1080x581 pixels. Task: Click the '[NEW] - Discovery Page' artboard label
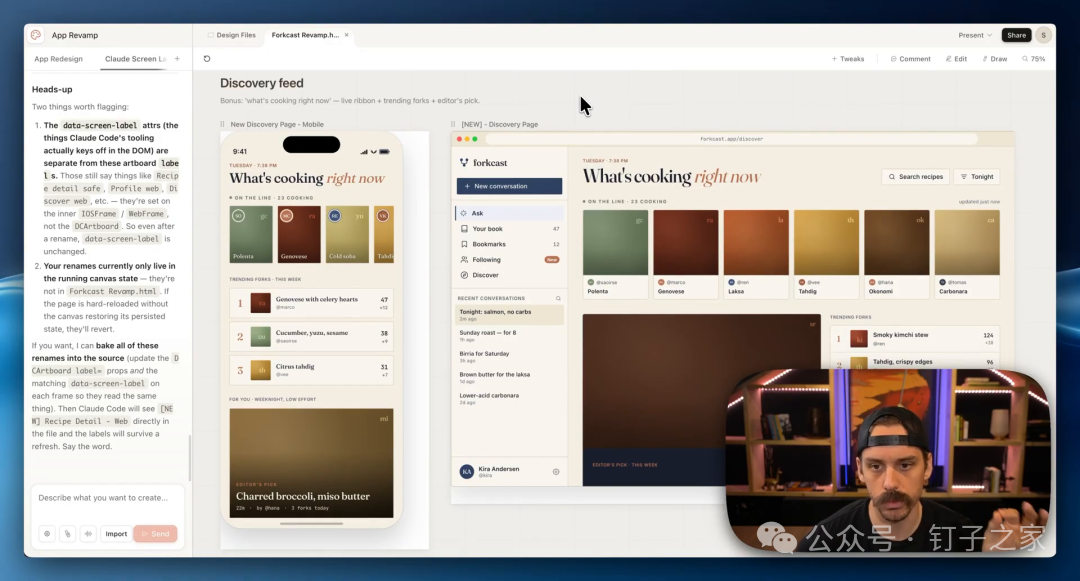pyautogui.click(x=499, y=125)
